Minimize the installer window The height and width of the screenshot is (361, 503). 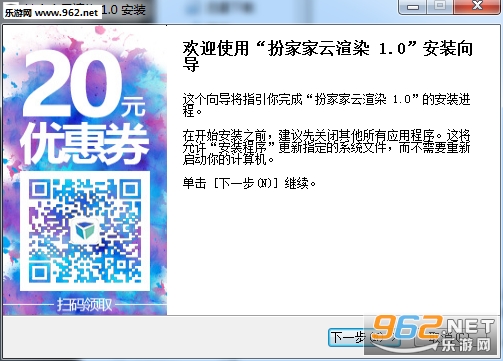click(413, 6)
